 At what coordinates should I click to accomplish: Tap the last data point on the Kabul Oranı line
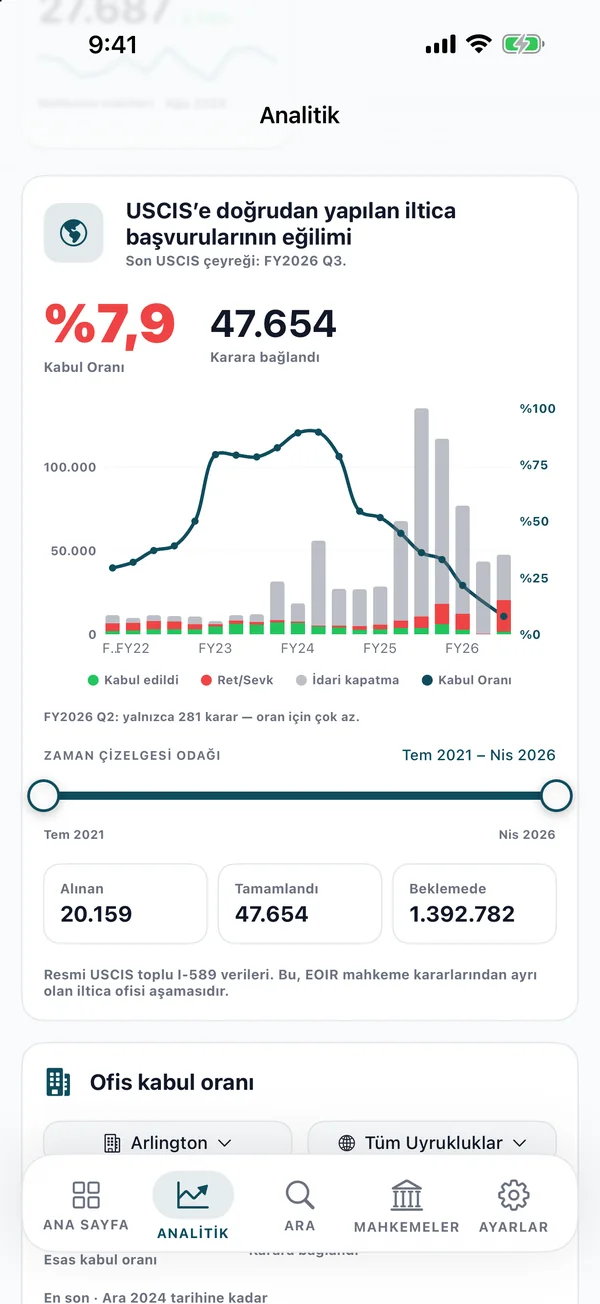pos(504,616)
